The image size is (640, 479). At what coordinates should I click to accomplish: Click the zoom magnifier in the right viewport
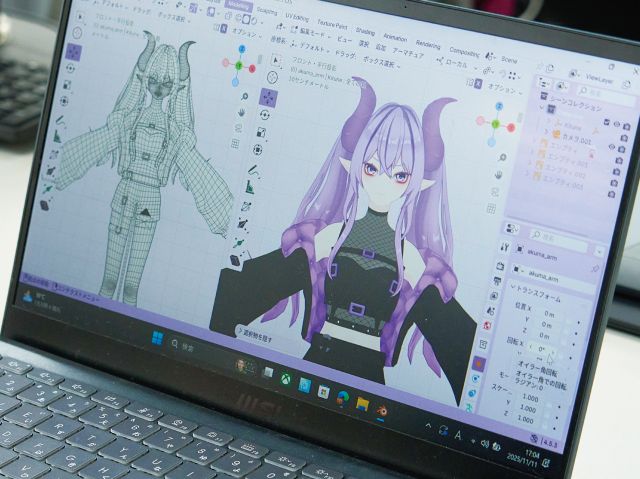[x=502, y=158]
